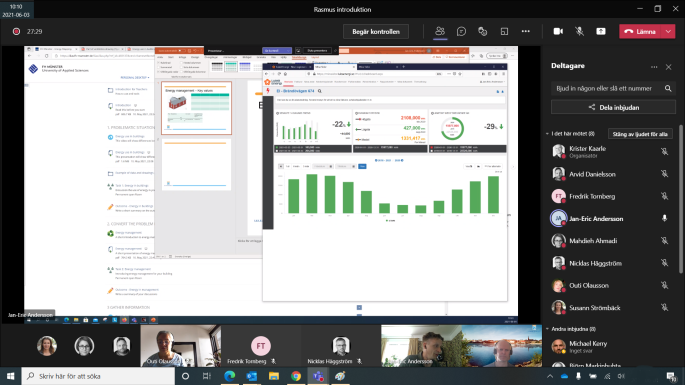Click the search icon in invite field

pyautogui.click(x=668, y=88)
